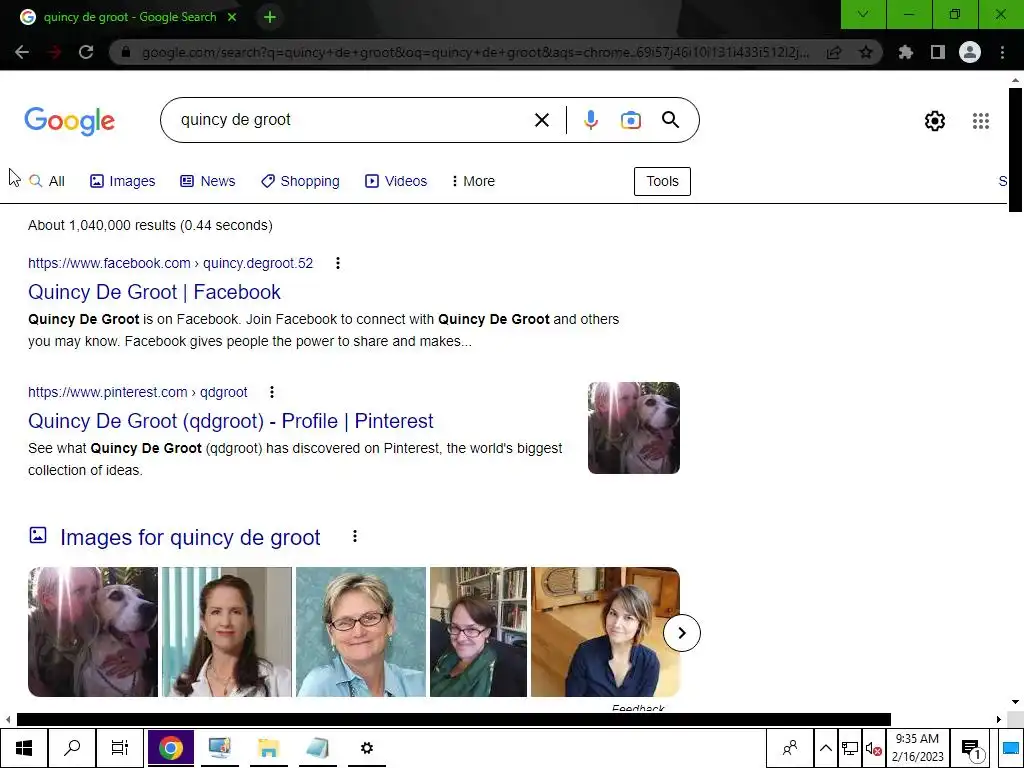Image resolution: width=1024 pixels, height=768 pixels.
Task: Open the image of woman with long dark hair
Action: 227,632
